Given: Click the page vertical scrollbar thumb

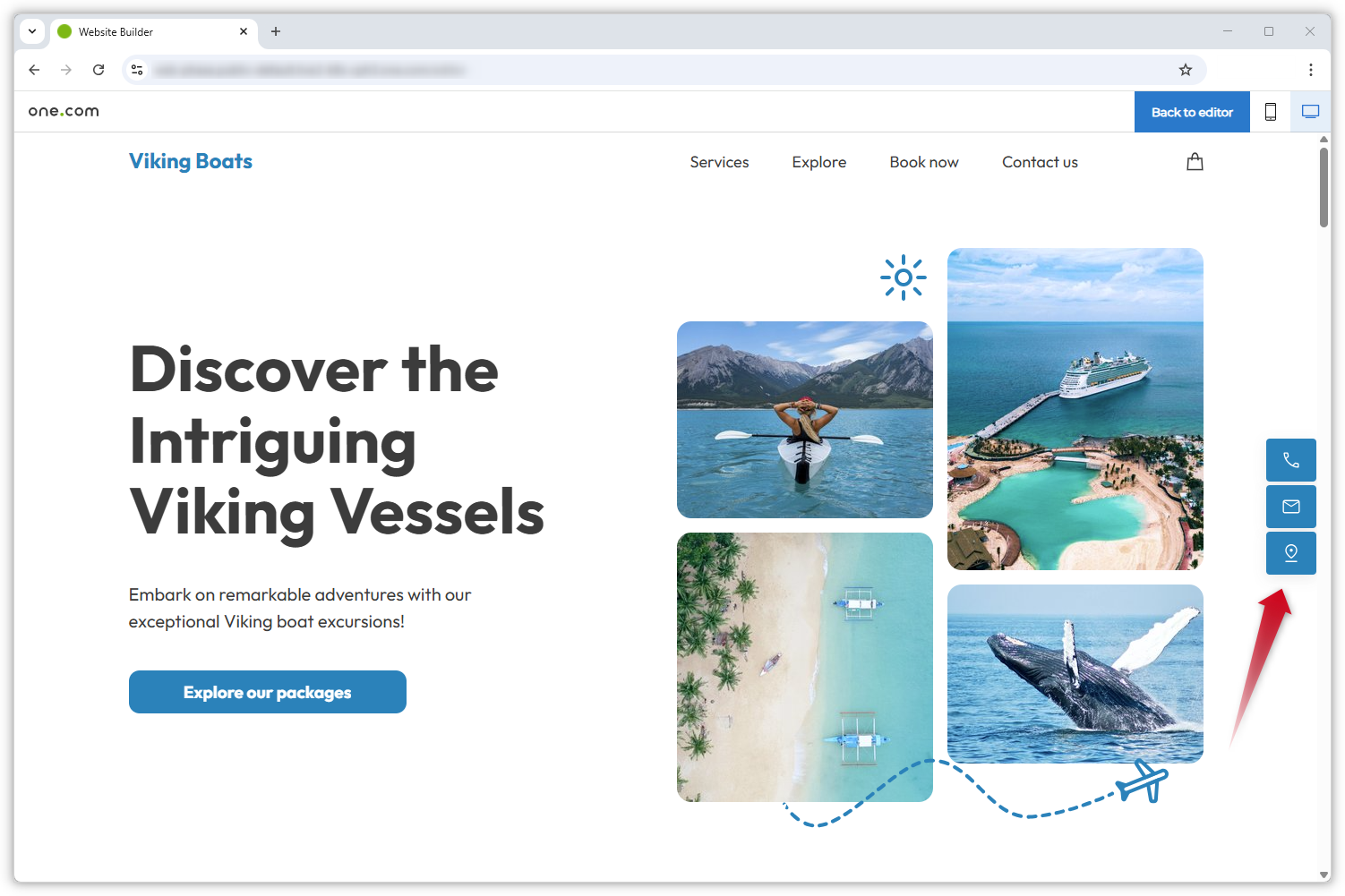Looking at the screenshot, I should pyautogui.click(x=1324, y=187).
